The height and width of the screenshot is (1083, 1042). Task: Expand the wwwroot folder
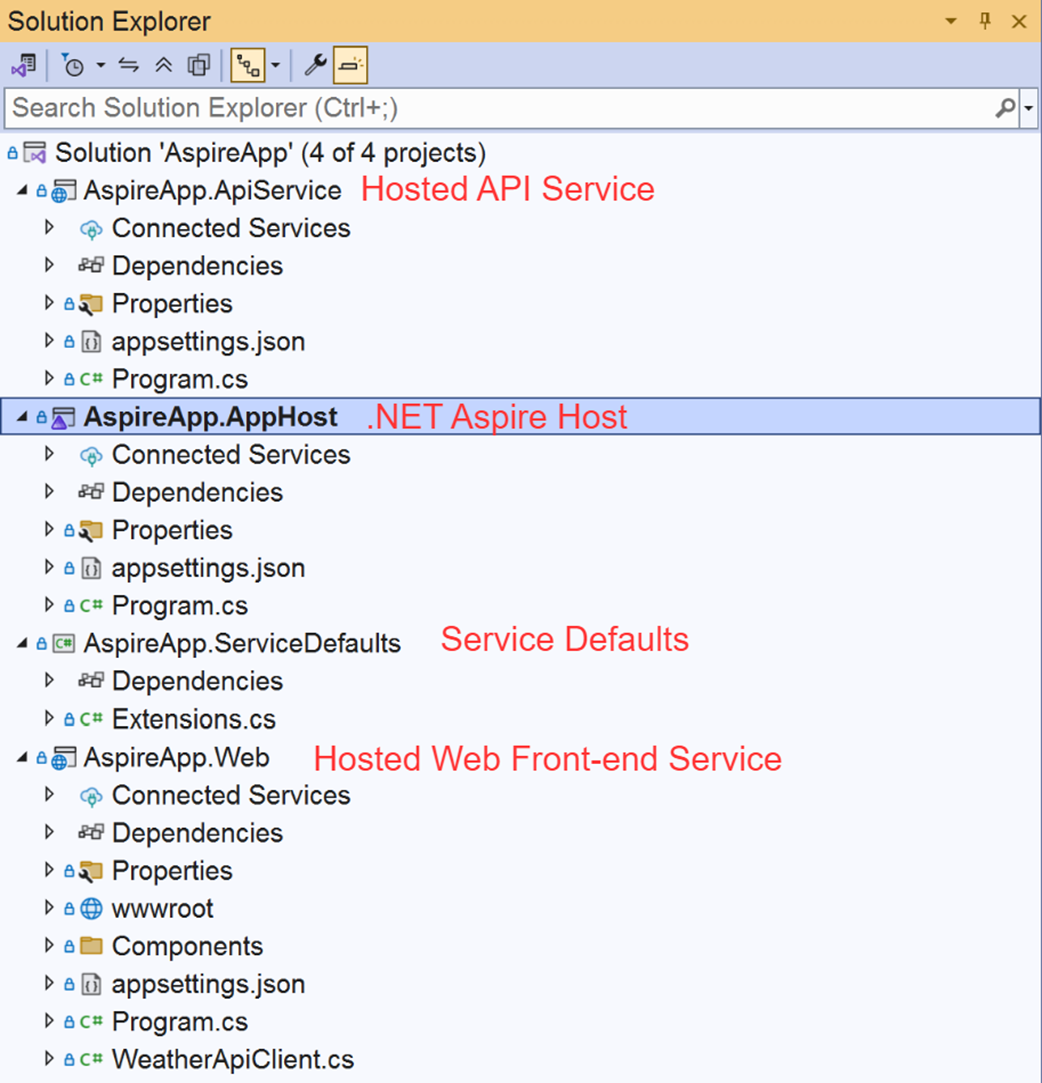[49, 908]
